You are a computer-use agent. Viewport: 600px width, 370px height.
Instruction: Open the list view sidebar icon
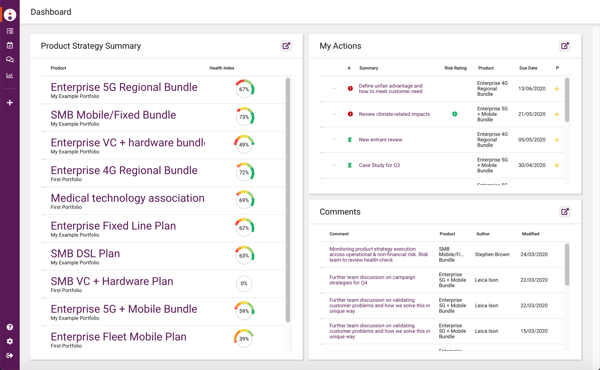[10, 31]
